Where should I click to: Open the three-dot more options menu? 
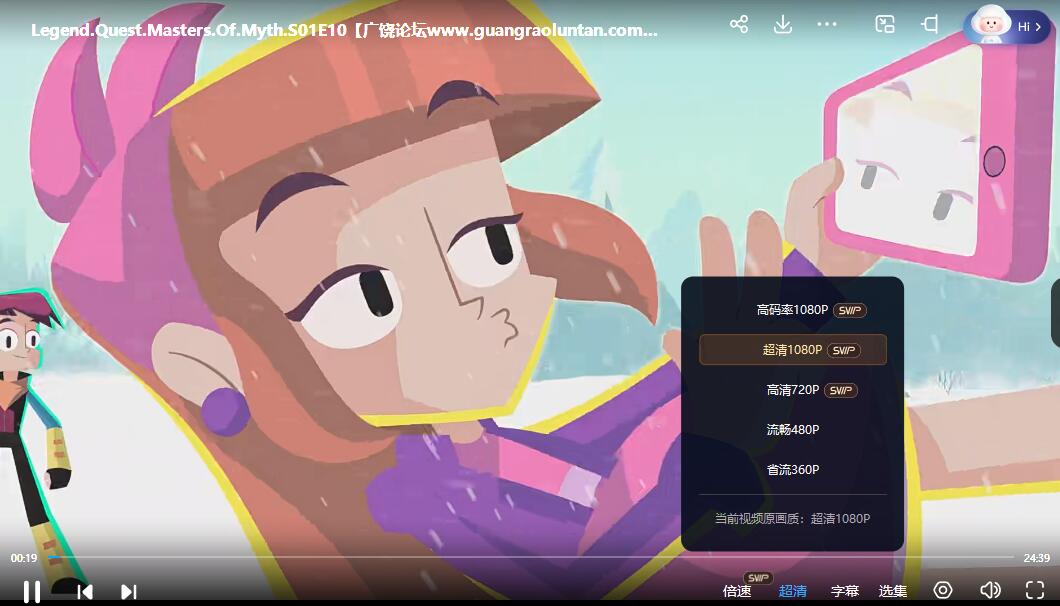click(827, 24)
